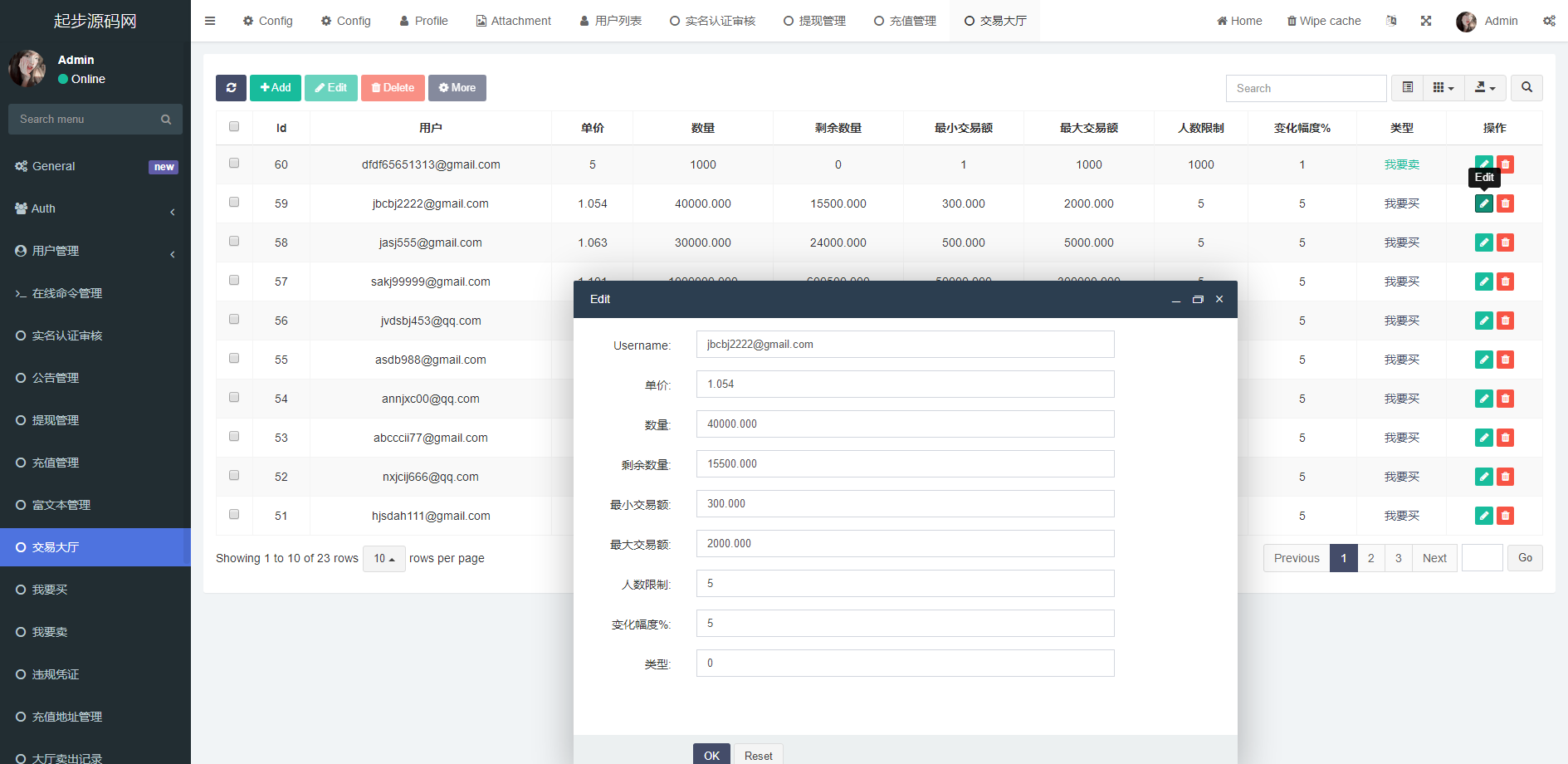
Task: Toggle the sidebar hamburger menu icon
Action: pos(210,21)
